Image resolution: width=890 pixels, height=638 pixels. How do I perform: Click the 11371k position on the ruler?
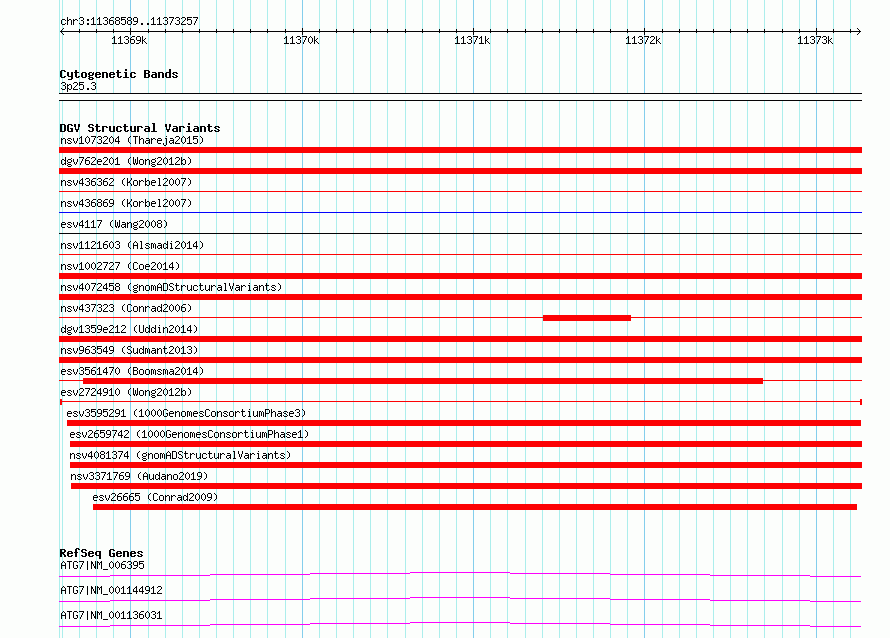471,40
